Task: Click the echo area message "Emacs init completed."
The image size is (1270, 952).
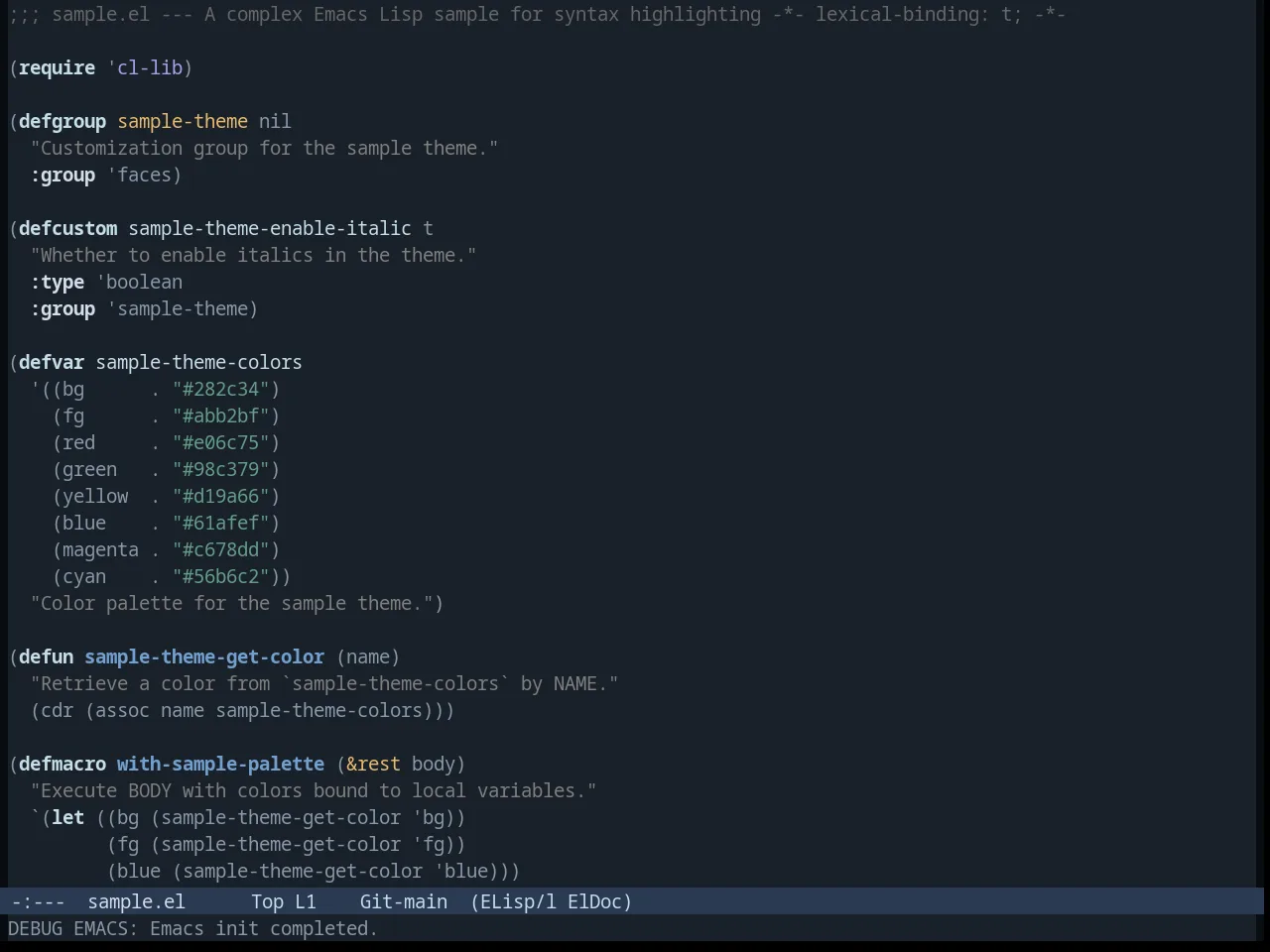Action: coord(264,928)
